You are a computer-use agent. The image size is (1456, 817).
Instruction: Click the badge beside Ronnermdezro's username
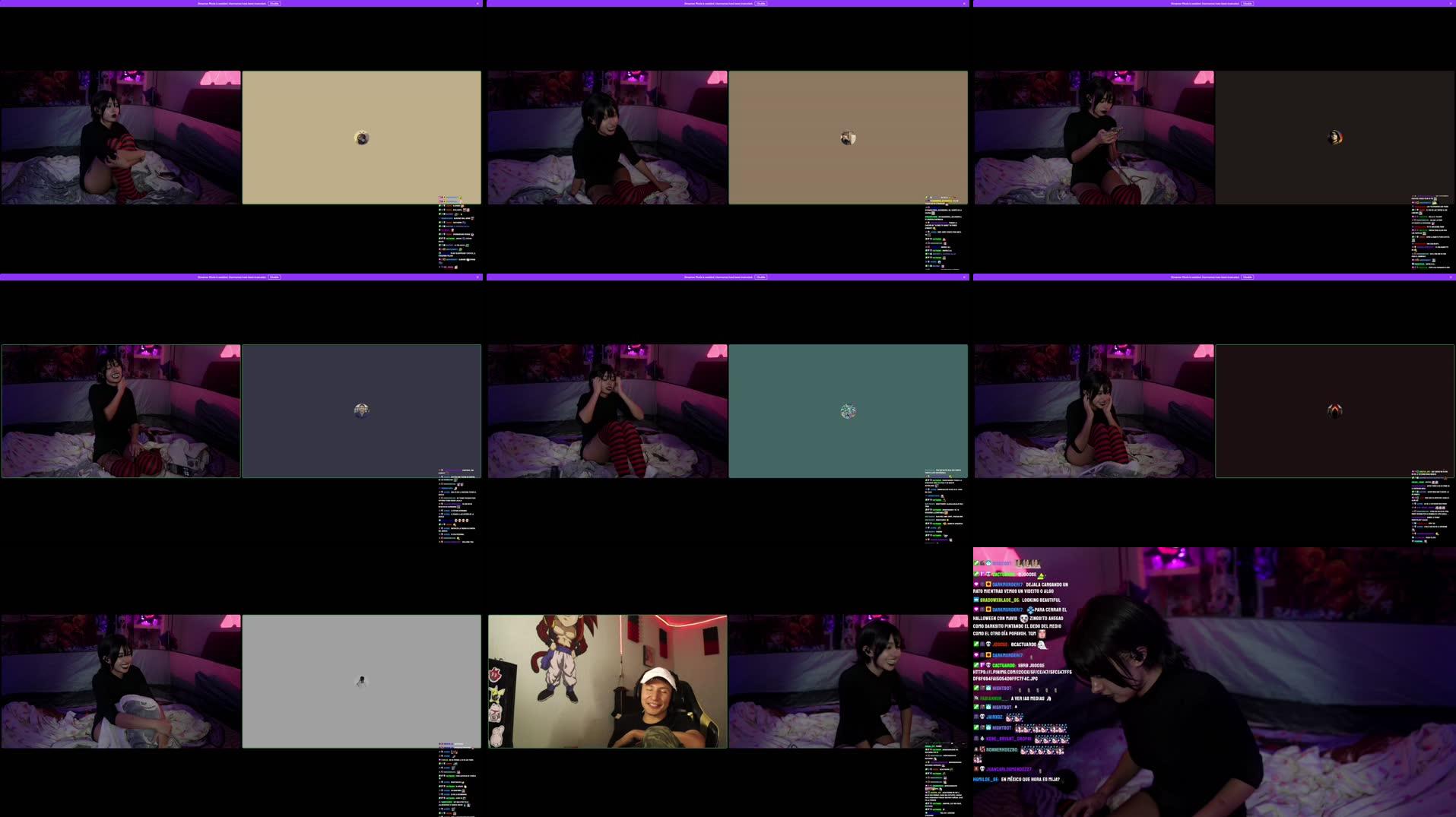982,750
